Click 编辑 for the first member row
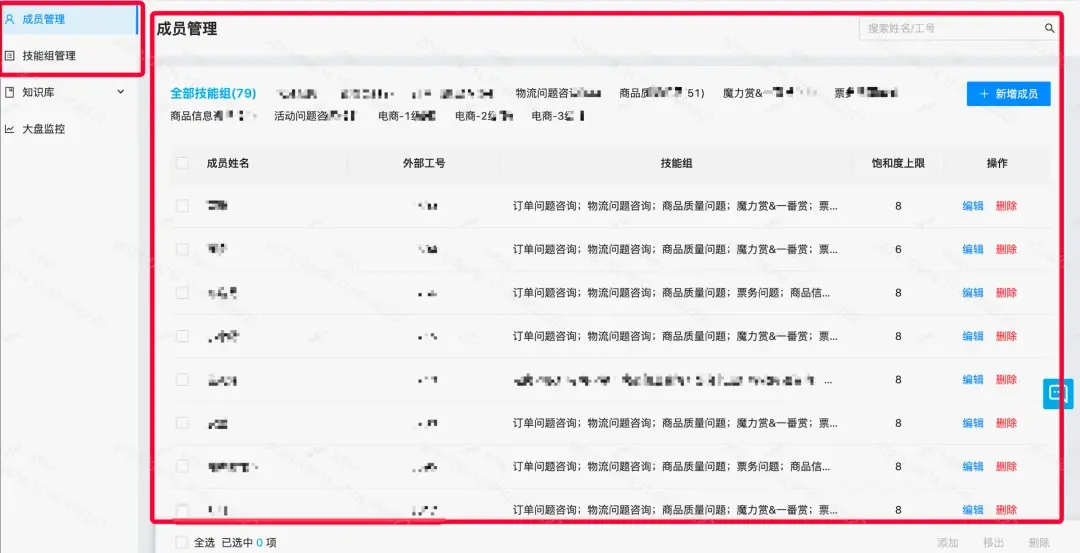The image size is (1080, 553). [973, 205]
